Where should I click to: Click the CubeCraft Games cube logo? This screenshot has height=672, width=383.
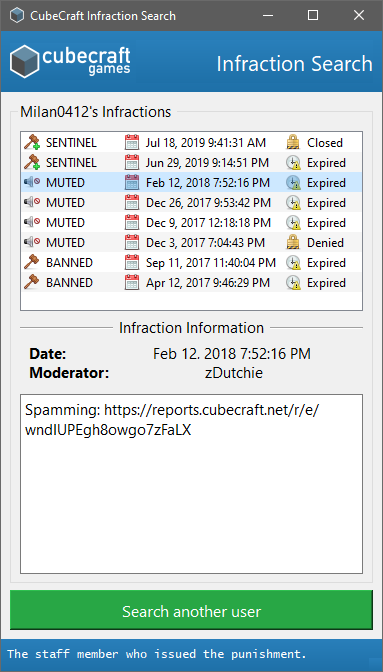[24, 62]
